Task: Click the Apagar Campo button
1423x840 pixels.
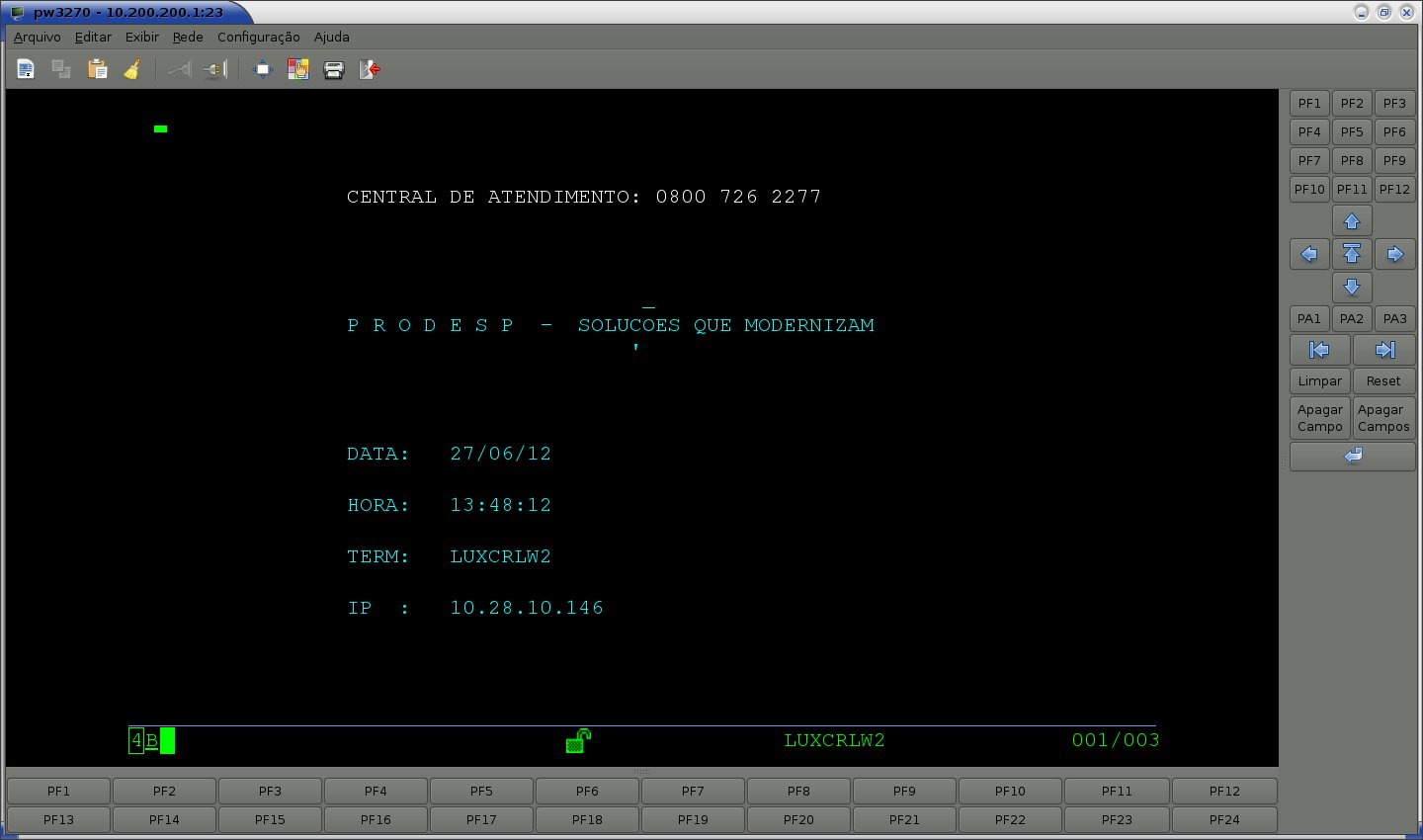Action: (x=1319, y=418)
